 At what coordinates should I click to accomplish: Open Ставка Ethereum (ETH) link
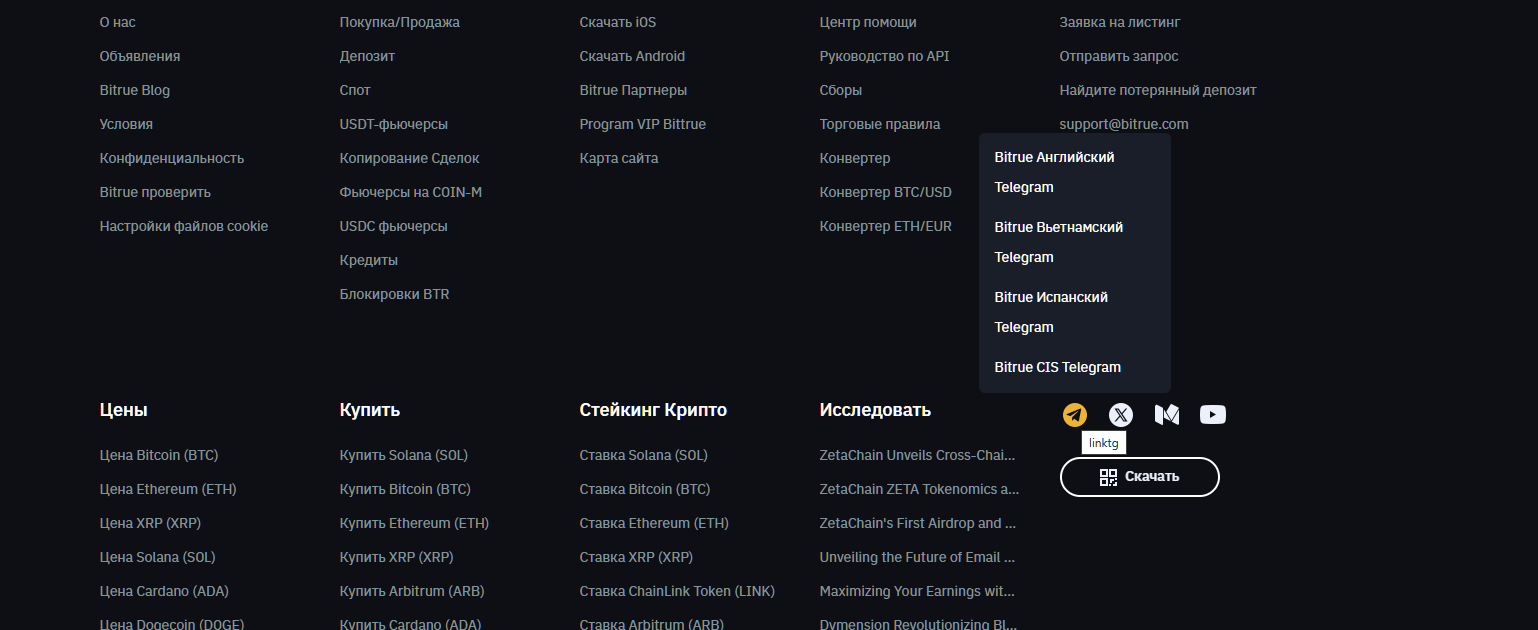[654, 523]
